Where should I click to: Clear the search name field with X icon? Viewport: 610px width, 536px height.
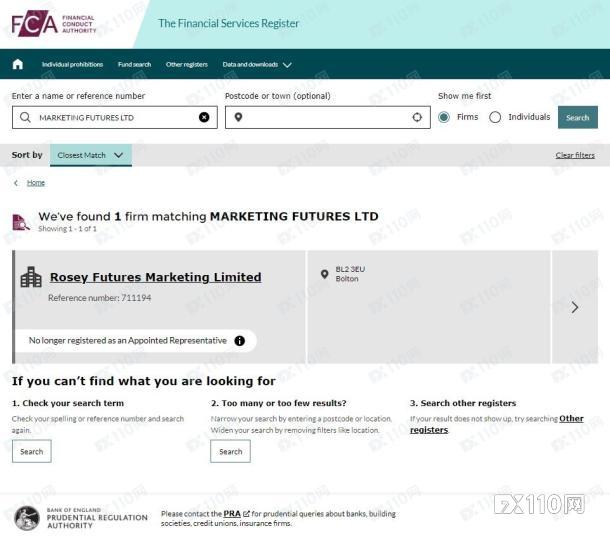coord(204,117)
